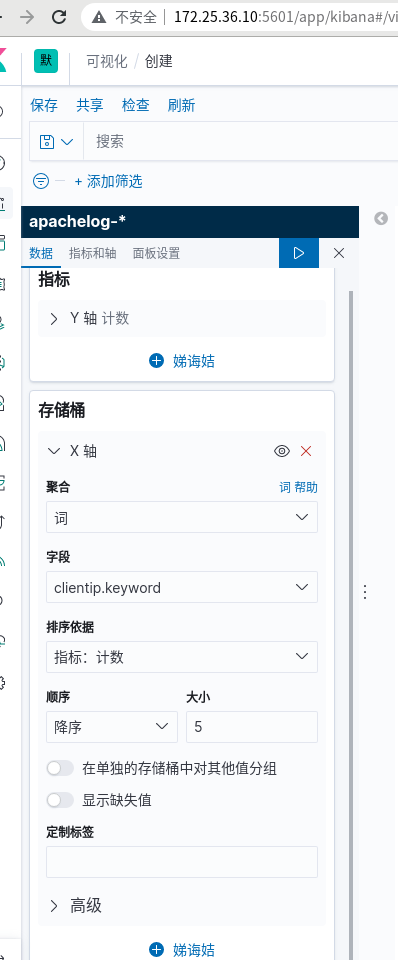Click the 定制标签 text input

182,862
